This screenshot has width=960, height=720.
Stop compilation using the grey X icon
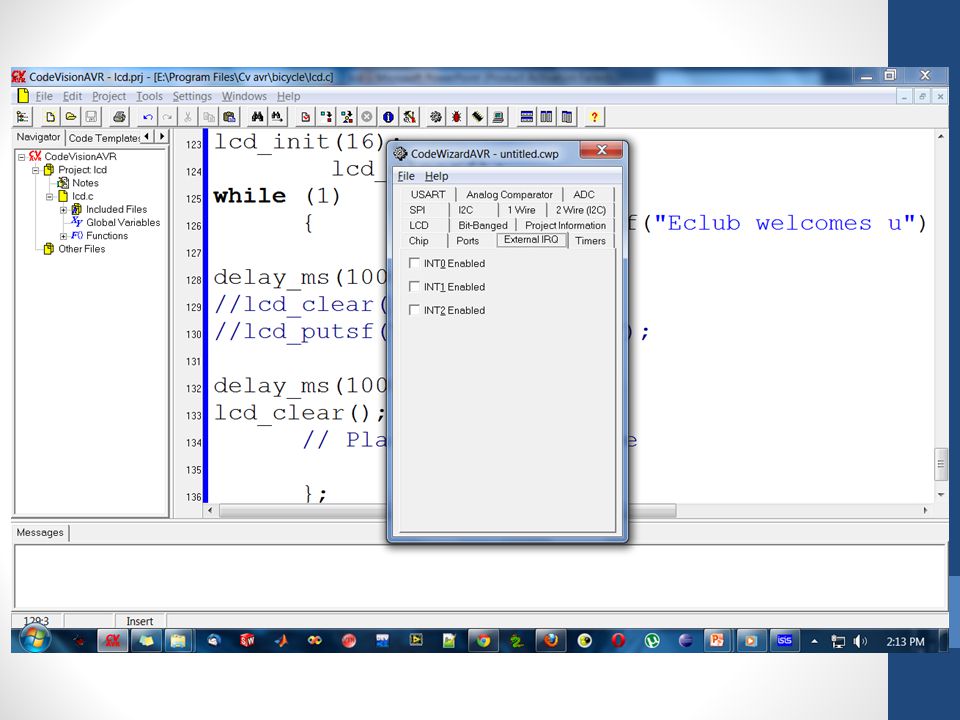tap(367, 116)
